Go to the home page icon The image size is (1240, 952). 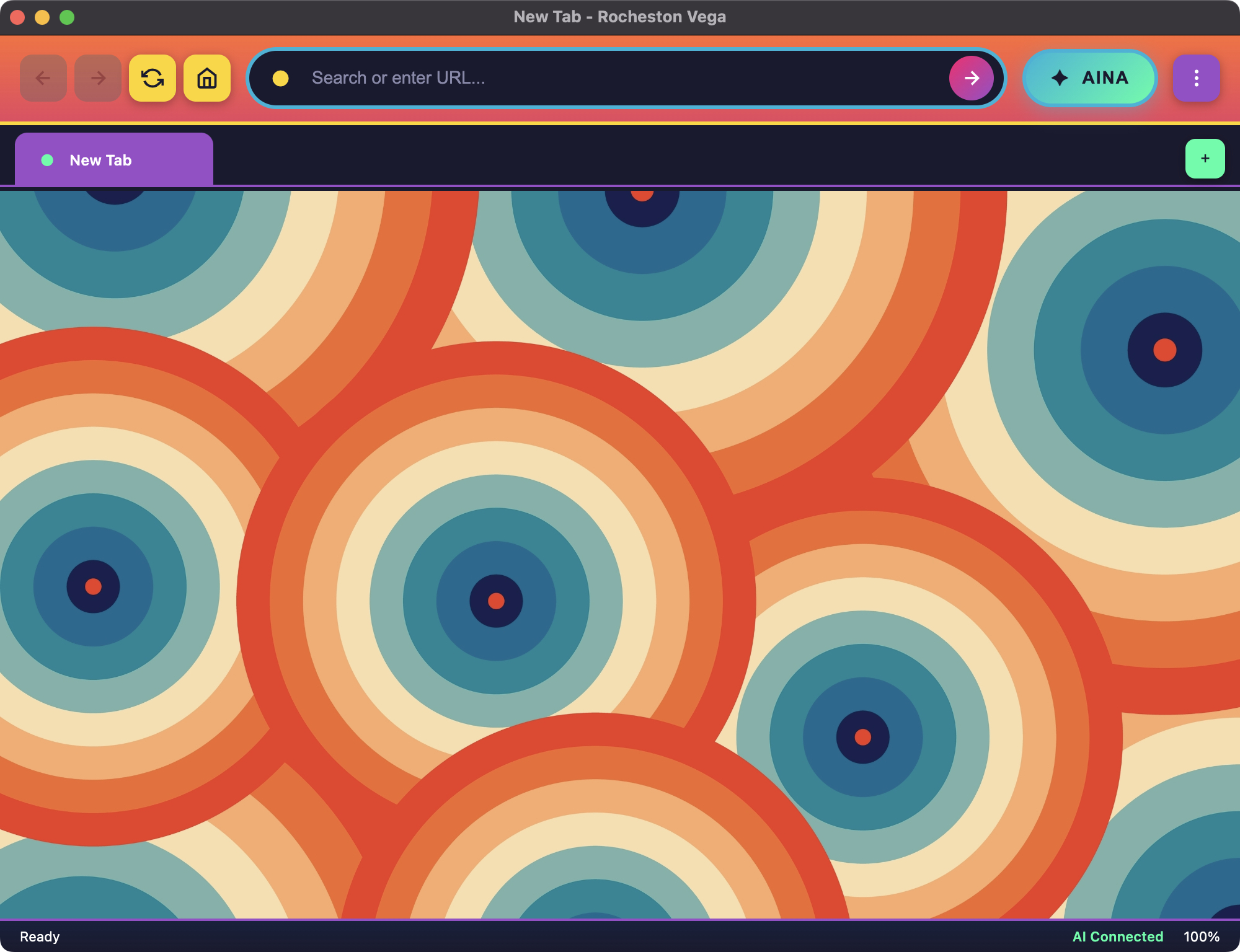pyautogui.click(x=207, y=78)
